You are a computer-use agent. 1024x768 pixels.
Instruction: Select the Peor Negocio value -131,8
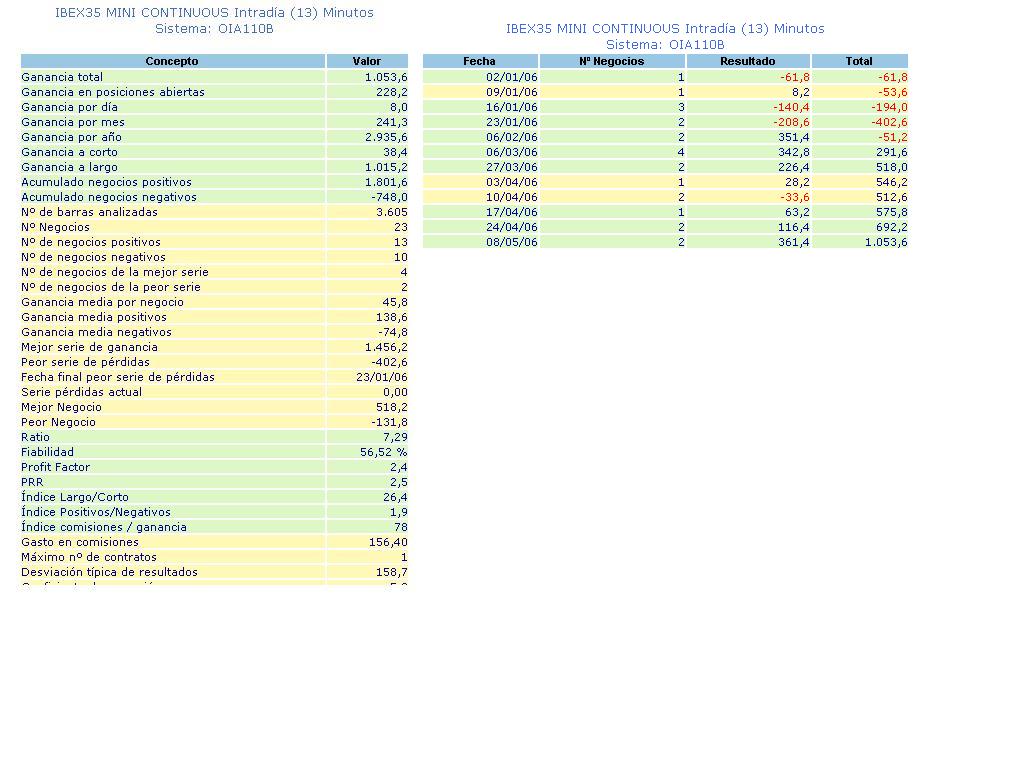(389, 422)
